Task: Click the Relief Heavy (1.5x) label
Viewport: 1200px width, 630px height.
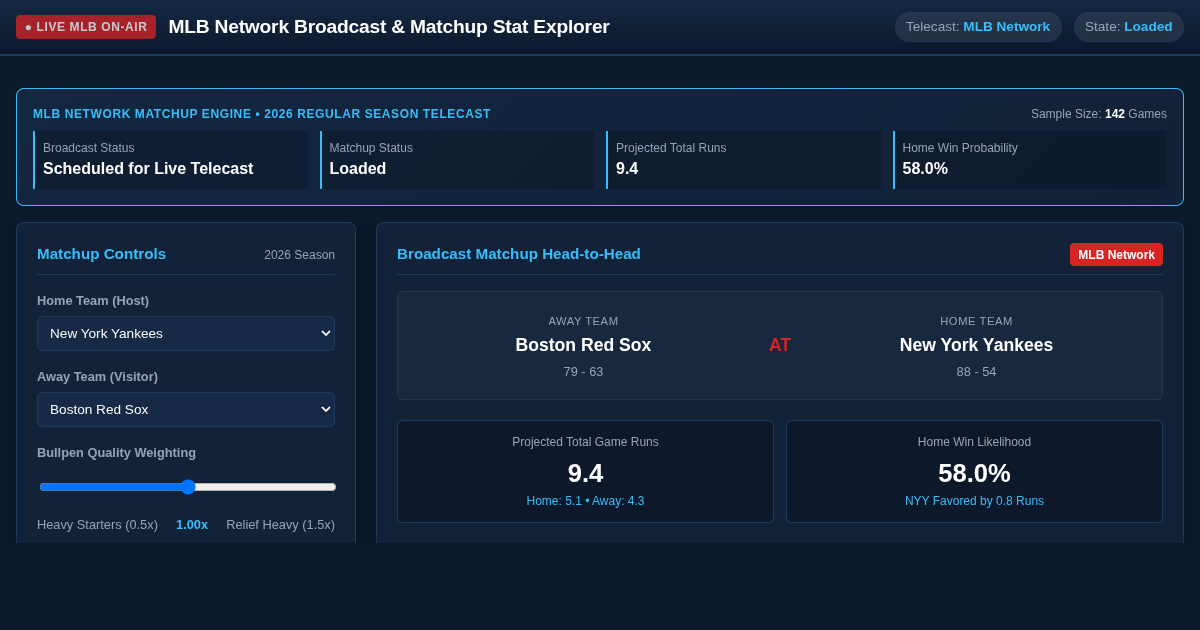Action: pos(280,524)
